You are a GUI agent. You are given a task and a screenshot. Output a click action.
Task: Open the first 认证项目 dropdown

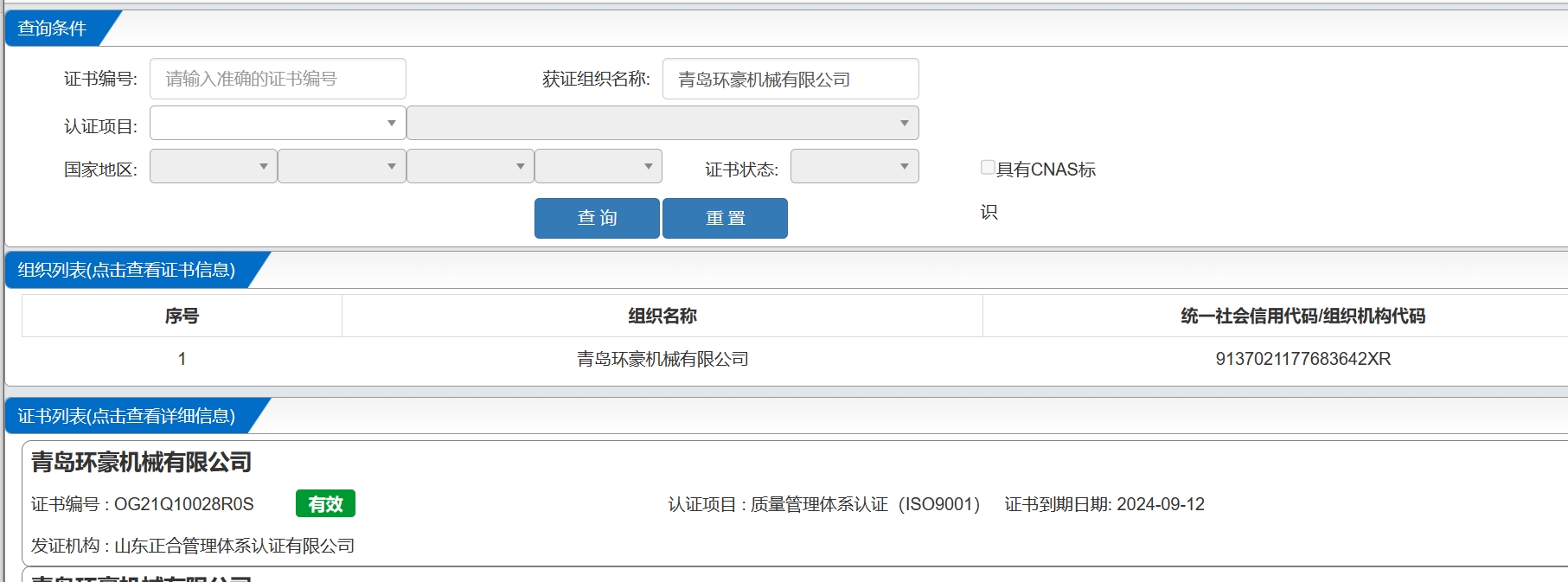pos(278,123)
